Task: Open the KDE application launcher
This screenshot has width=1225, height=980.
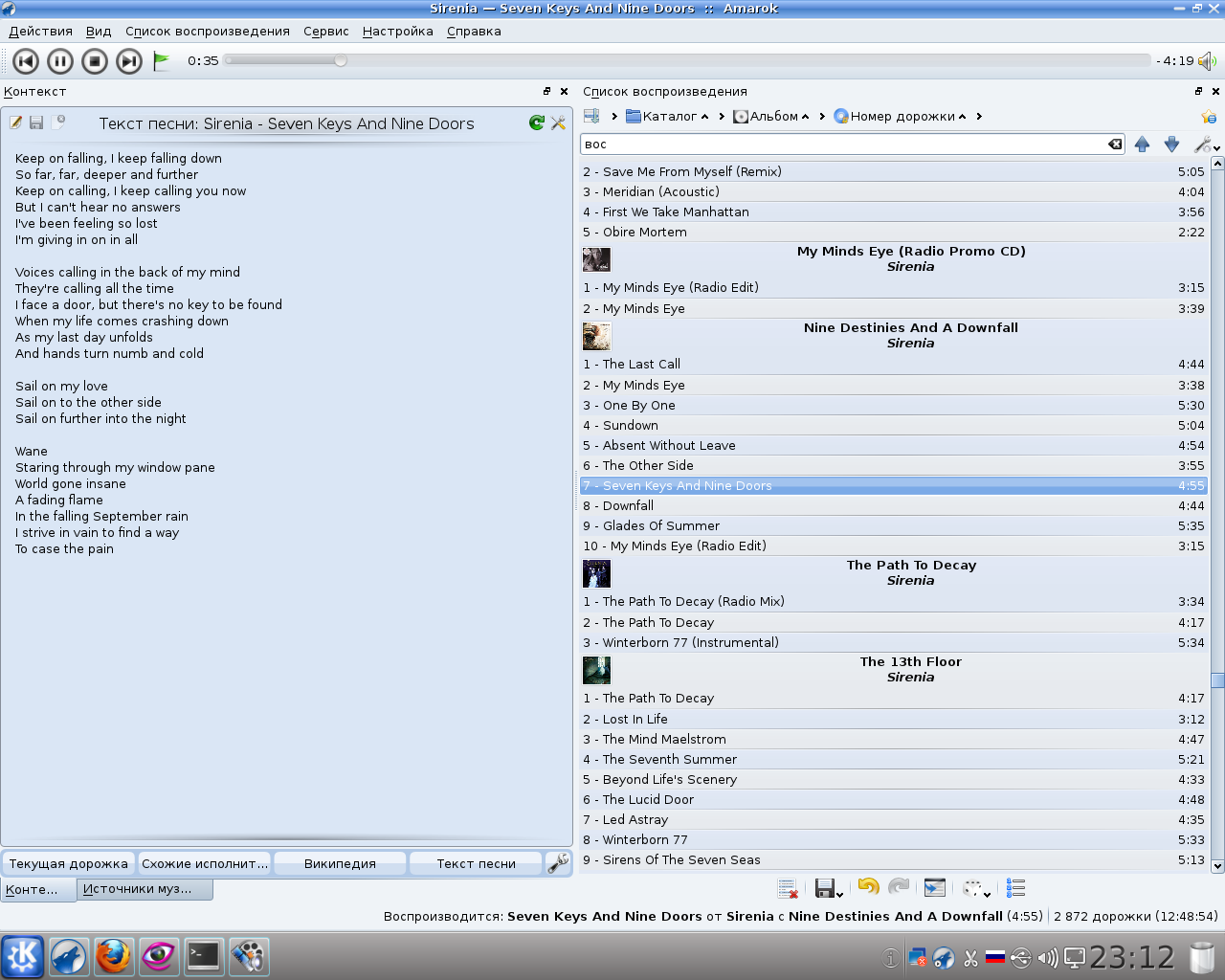Action: pos(22,956)
